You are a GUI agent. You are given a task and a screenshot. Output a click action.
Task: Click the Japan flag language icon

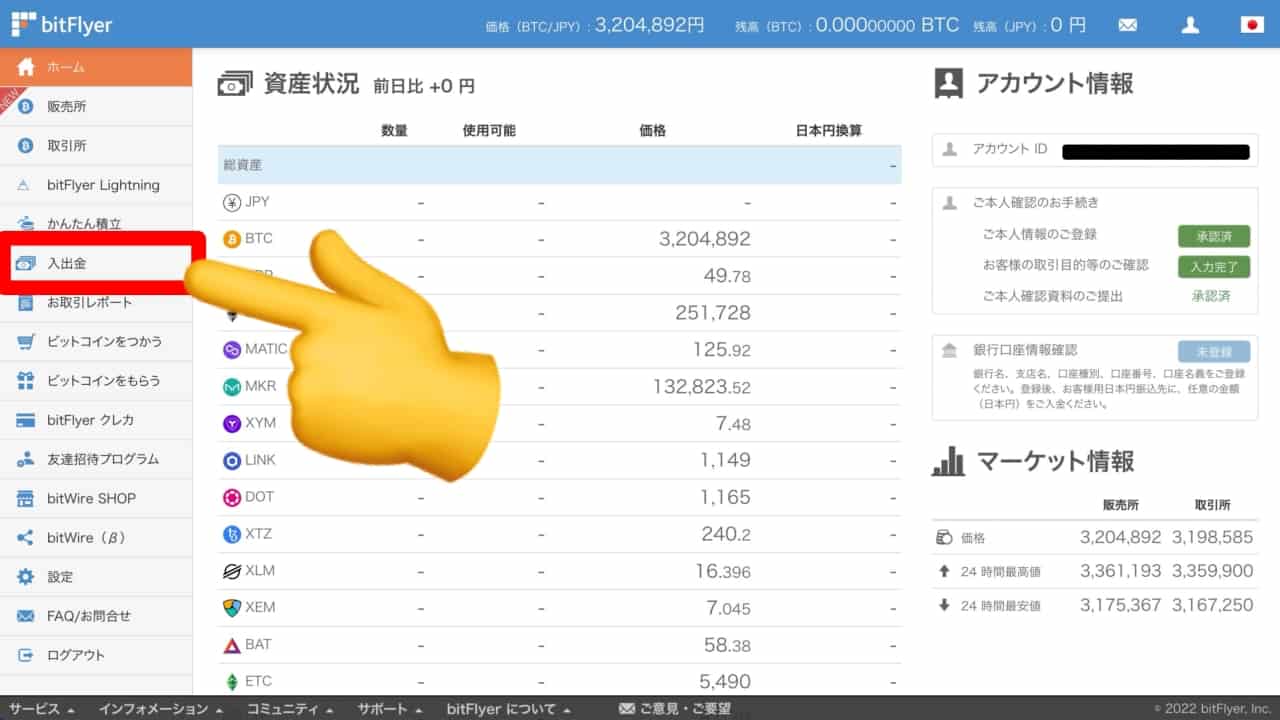(1252, 25)
